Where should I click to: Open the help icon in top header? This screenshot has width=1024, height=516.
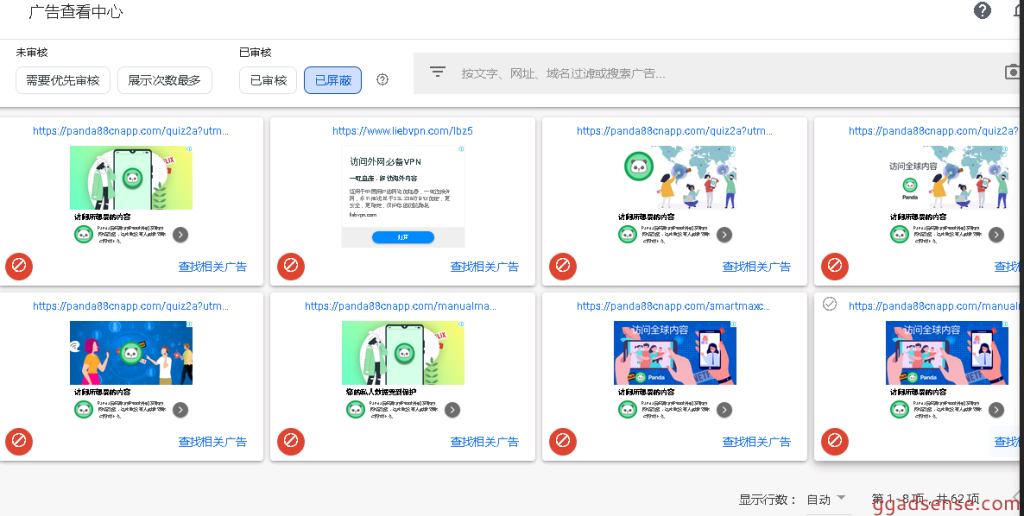point(982,11)
